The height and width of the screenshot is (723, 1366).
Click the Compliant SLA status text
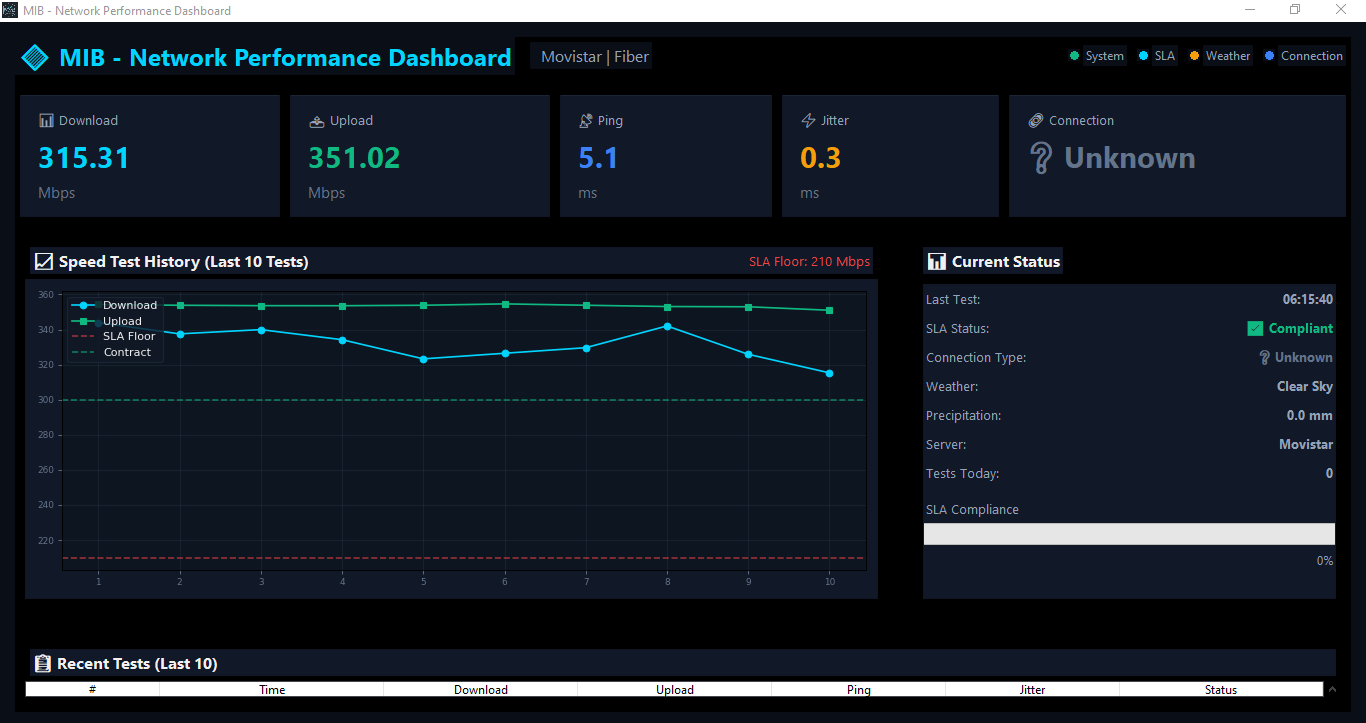(x=1301, y=328)
